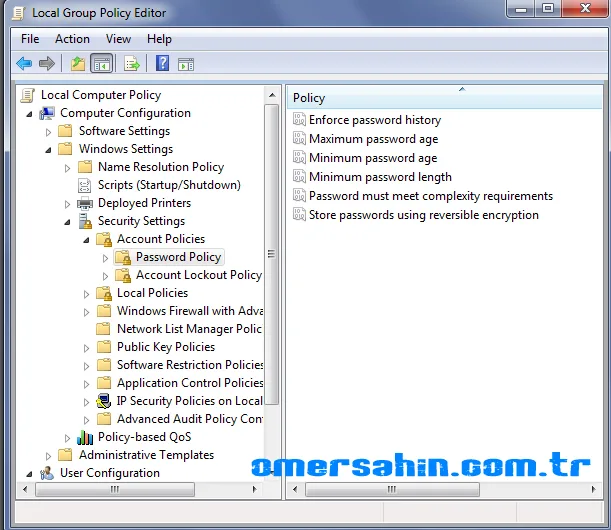This screenshot has width=611, height=530.
Task: Select 'Store passwords using reversible encryption'
Action: coord(424,215)
